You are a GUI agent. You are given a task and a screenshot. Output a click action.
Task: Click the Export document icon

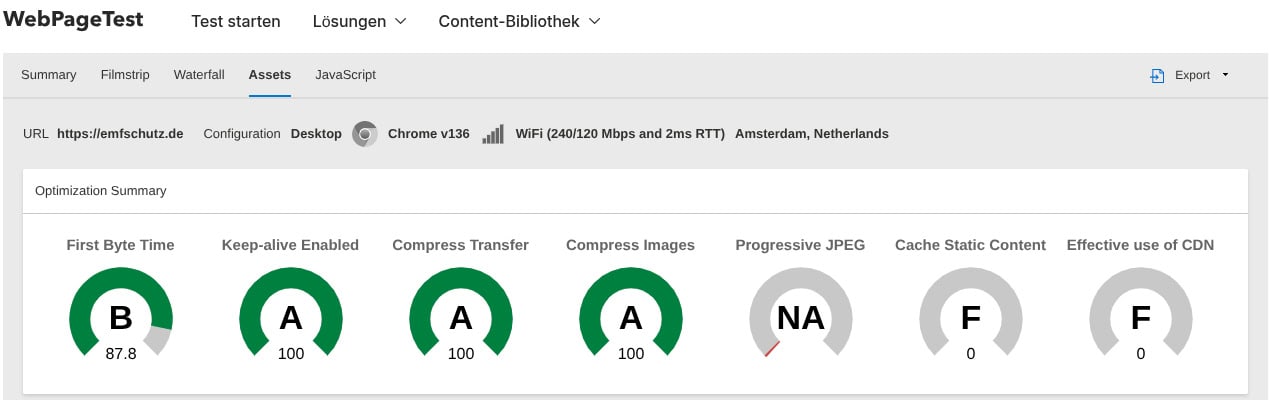(x=1157, y=75)
